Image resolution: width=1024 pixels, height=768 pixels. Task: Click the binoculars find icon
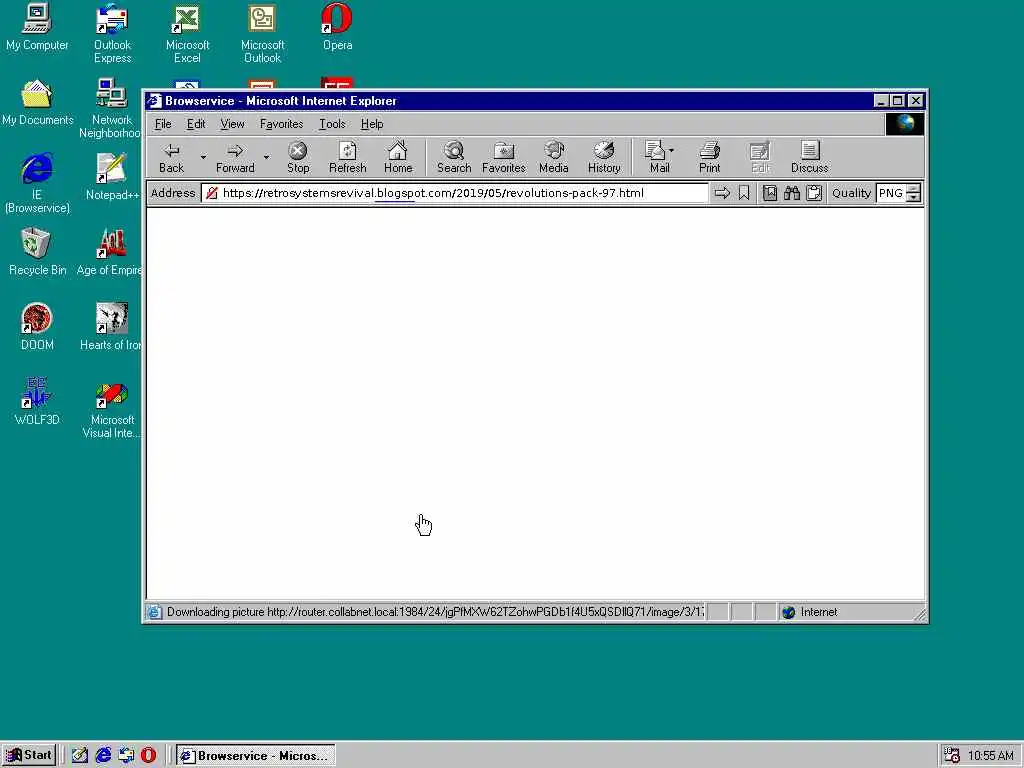coord(792,193)
